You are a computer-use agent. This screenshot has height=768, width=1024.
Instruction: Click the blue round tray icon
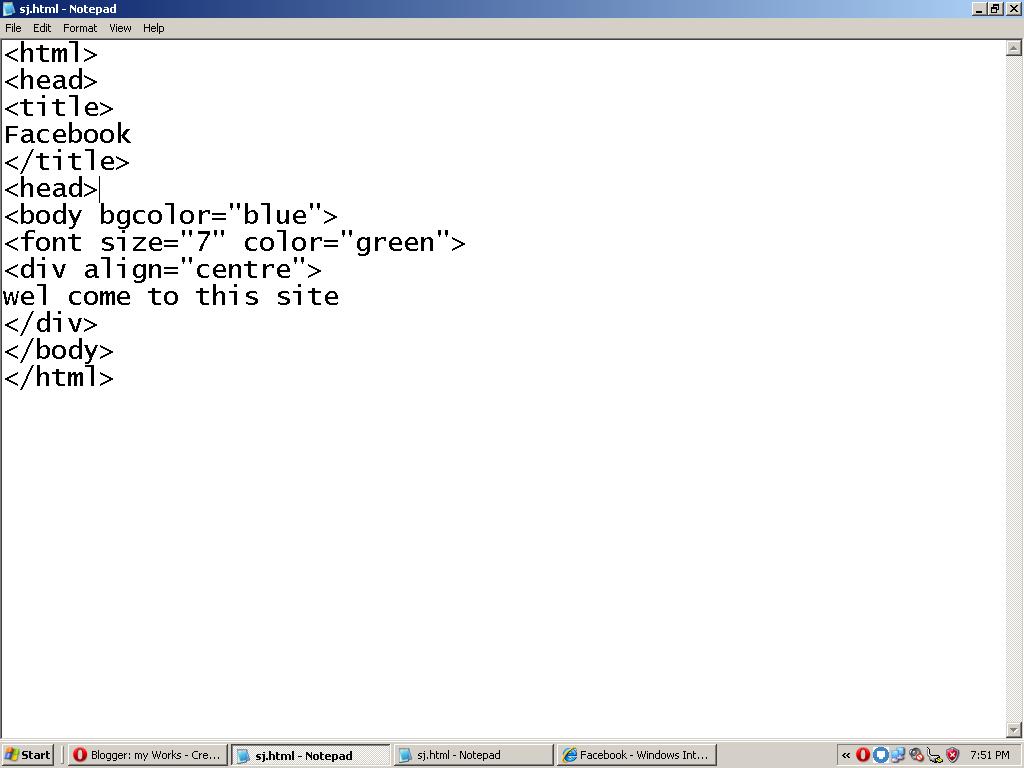point(880,755)
